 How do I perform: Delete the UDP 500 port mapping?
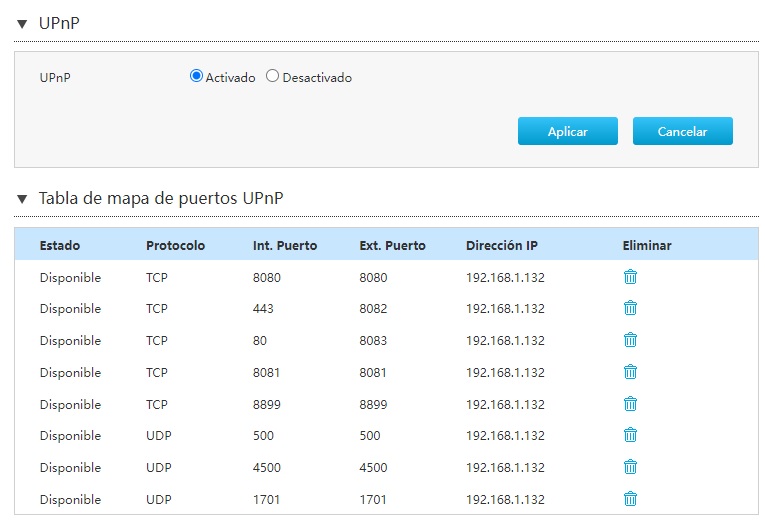tap(630, 435)
